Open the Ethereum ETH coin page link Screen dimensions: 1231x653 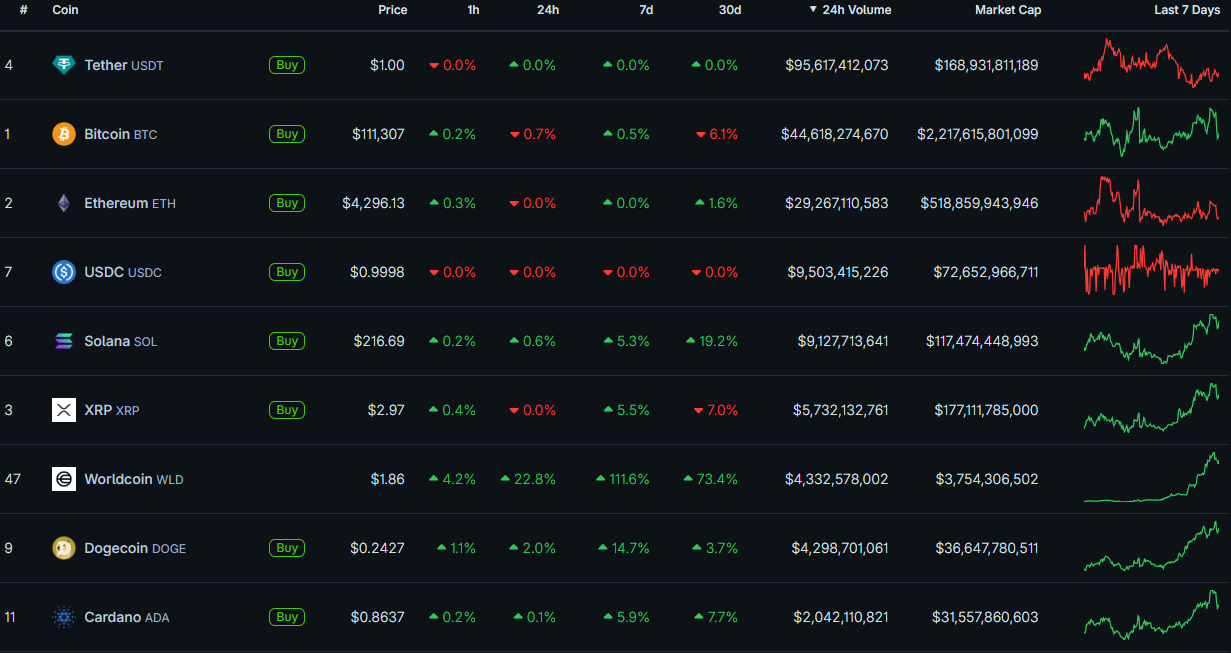[x=130, y=203]
